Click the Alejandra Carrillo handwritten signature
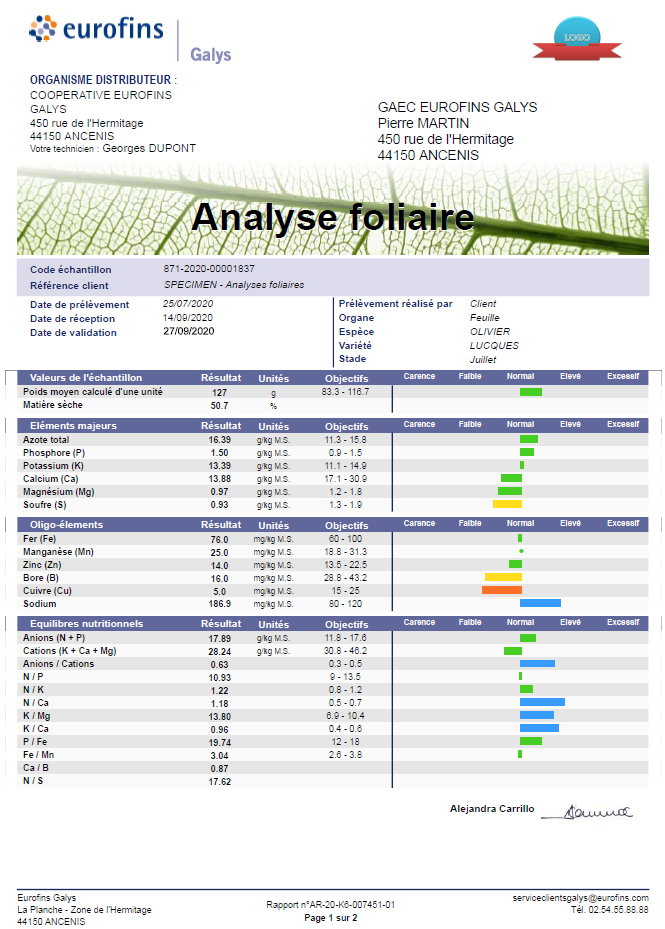This screenshot has height=929, width=665. pos(587,811)
